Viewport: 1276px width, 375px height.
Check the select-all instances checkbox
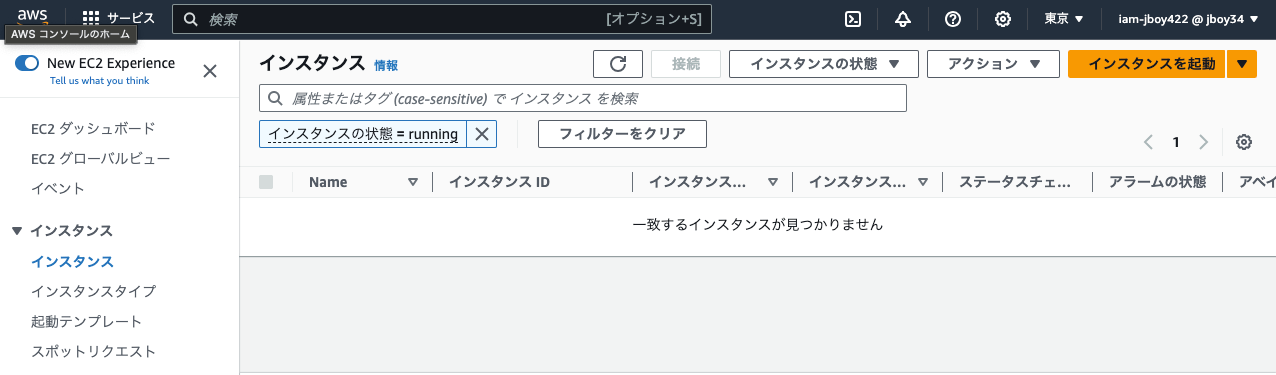click(x=266, y=182)
